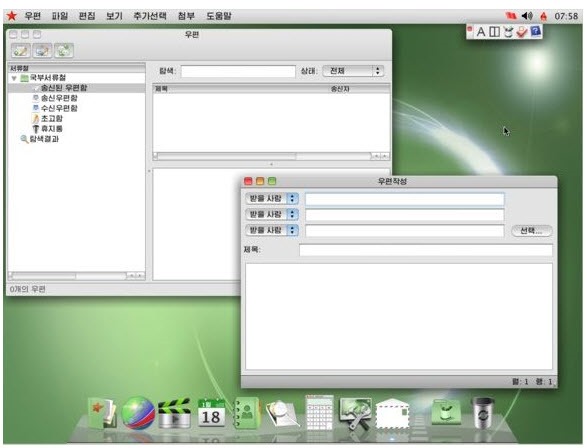The width and height of the screenshot is (587, 448).
Task: Click the red flame tray icon
Action: click(x=543, y=16)
